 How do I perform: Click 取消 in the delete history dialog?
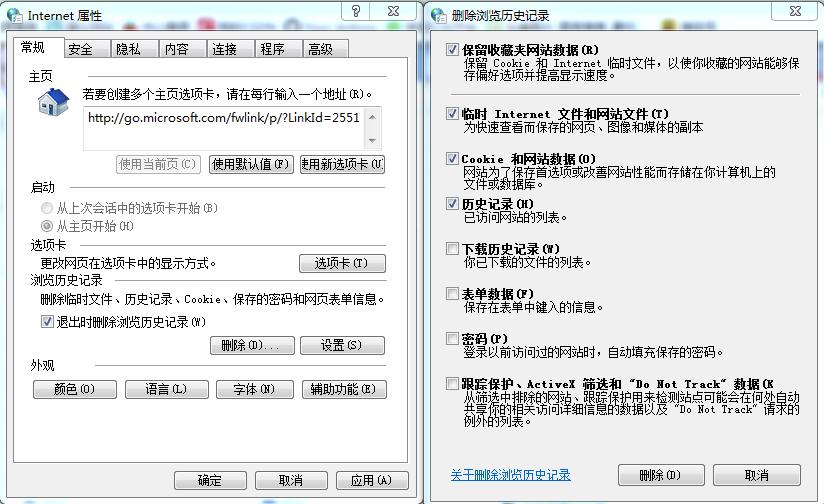pos(757,475)
